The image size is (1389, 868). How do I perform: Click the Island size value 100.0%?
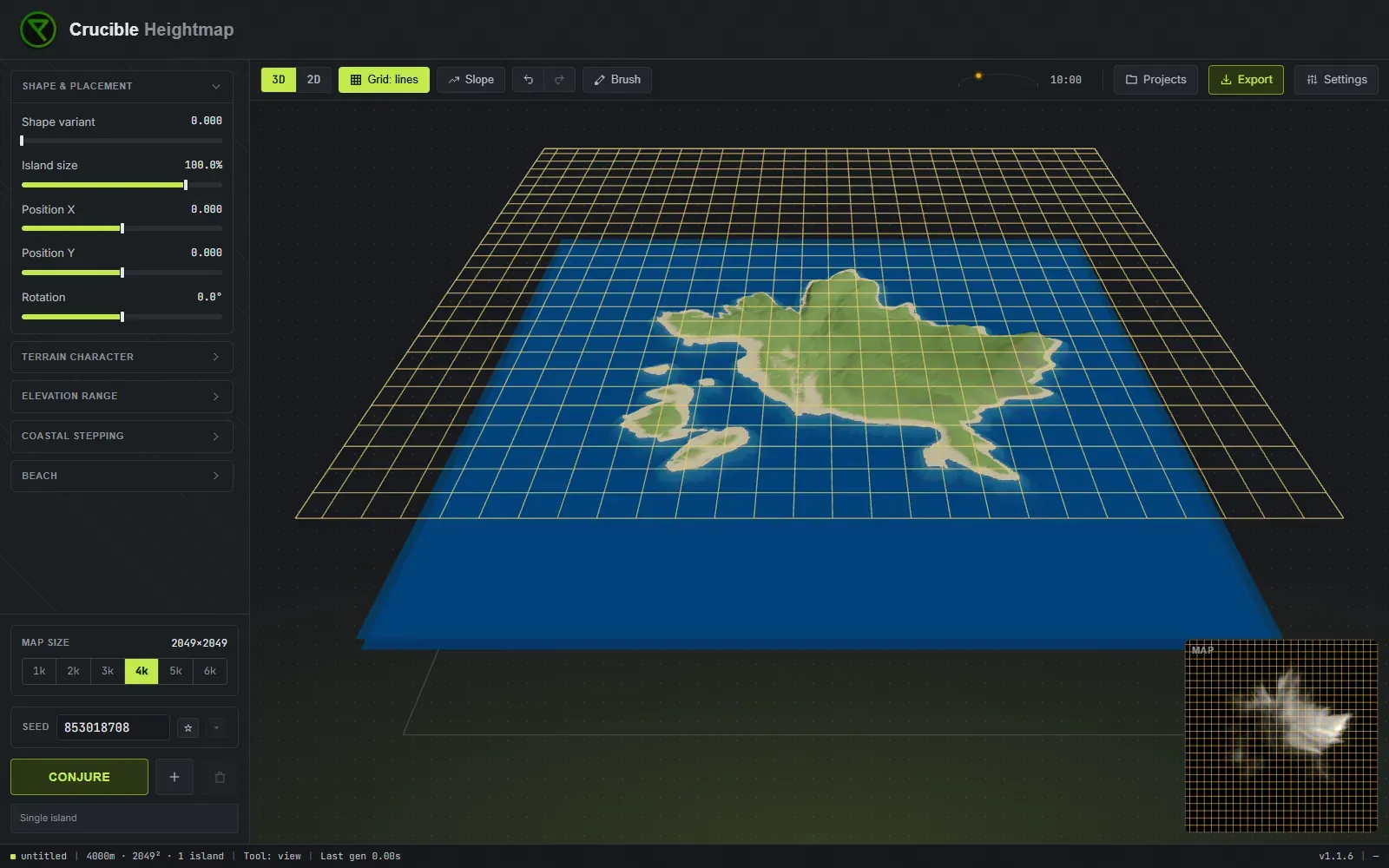click(x=203, y=165)
